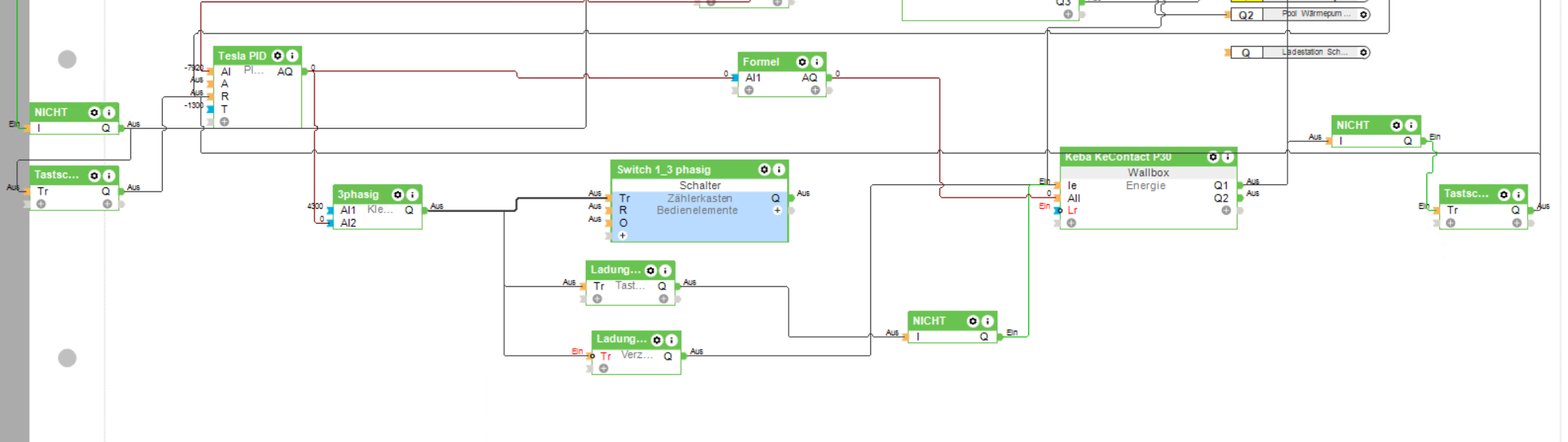1568x442 pixels.
Task: Click info icon of Ladung... Verz... block
Action: click(x=672, y=340)
